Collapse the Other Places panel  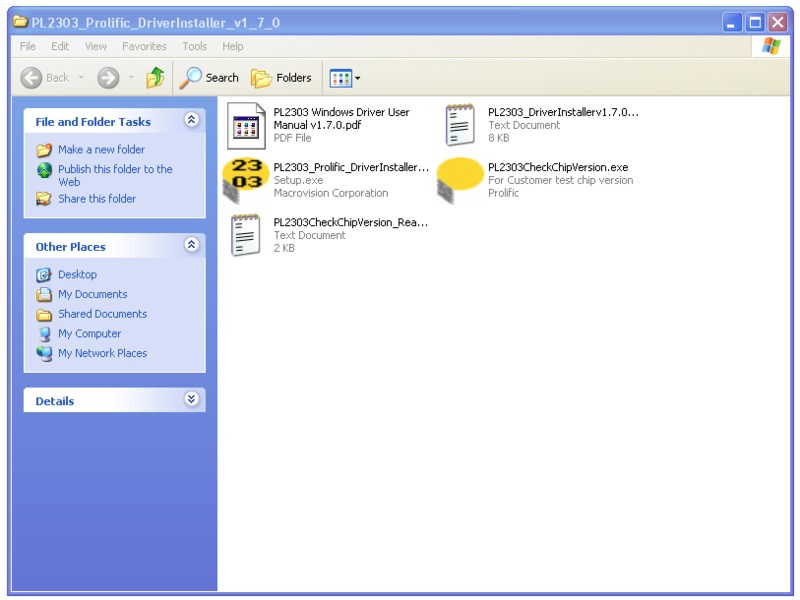[x=191, y=246]
